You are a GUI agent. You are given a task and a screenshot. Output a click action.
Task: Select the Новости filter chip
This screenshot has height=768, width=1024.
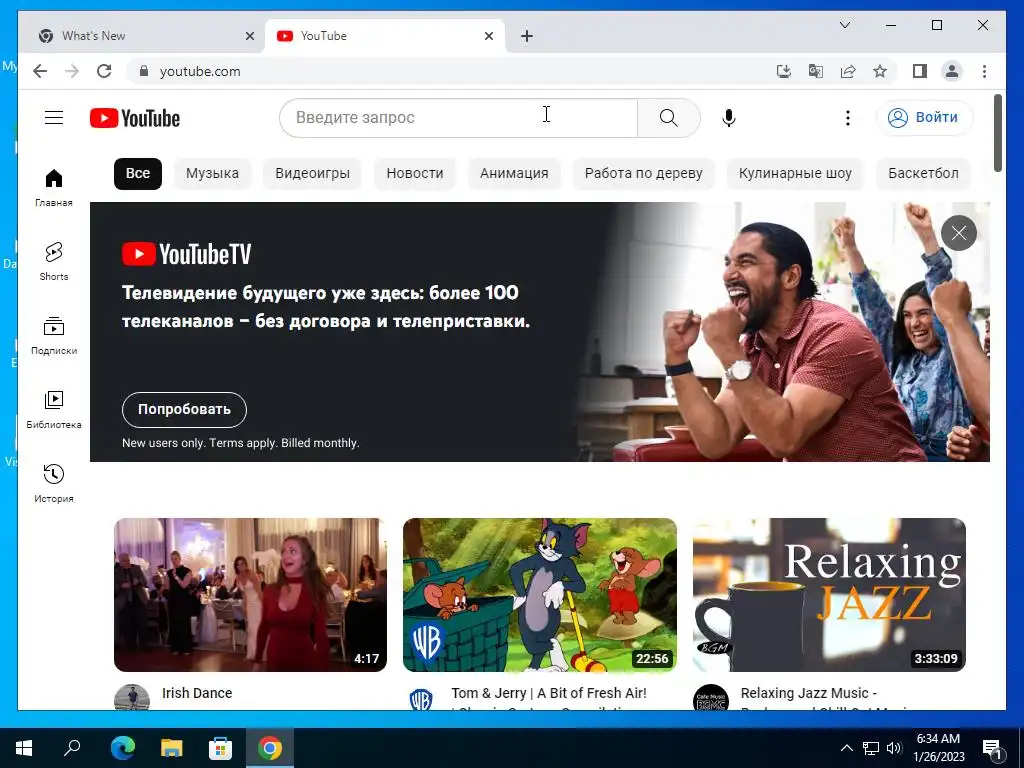point(415,174)
